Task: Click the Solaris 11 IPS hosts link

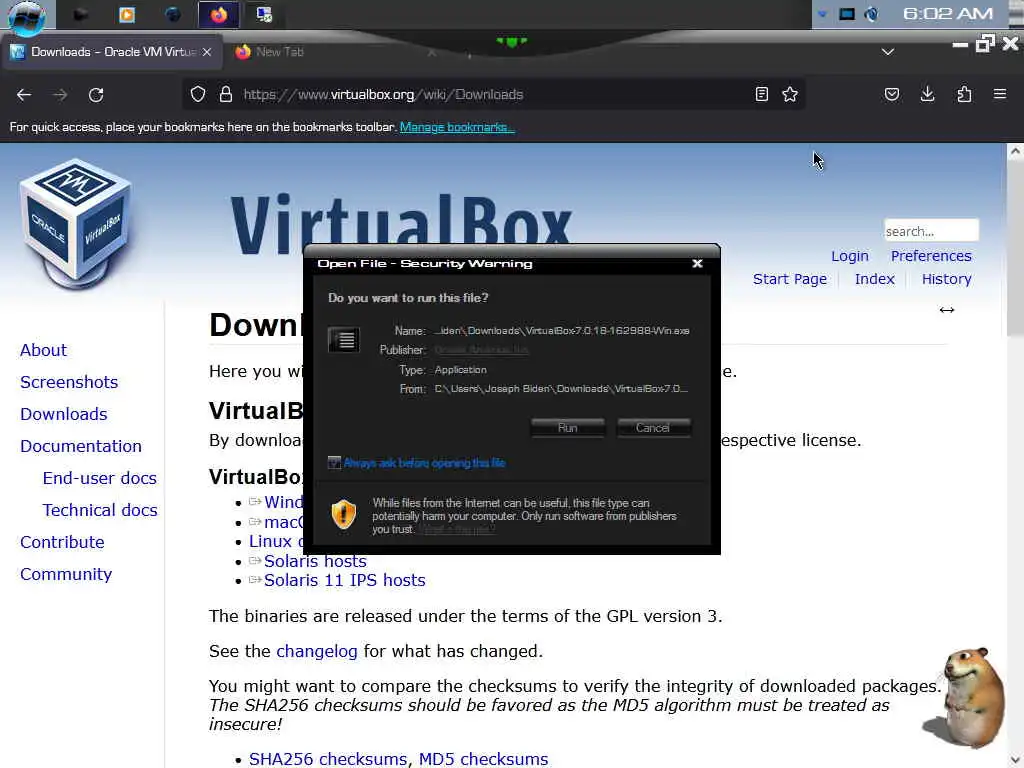Action: coord(345,580)
